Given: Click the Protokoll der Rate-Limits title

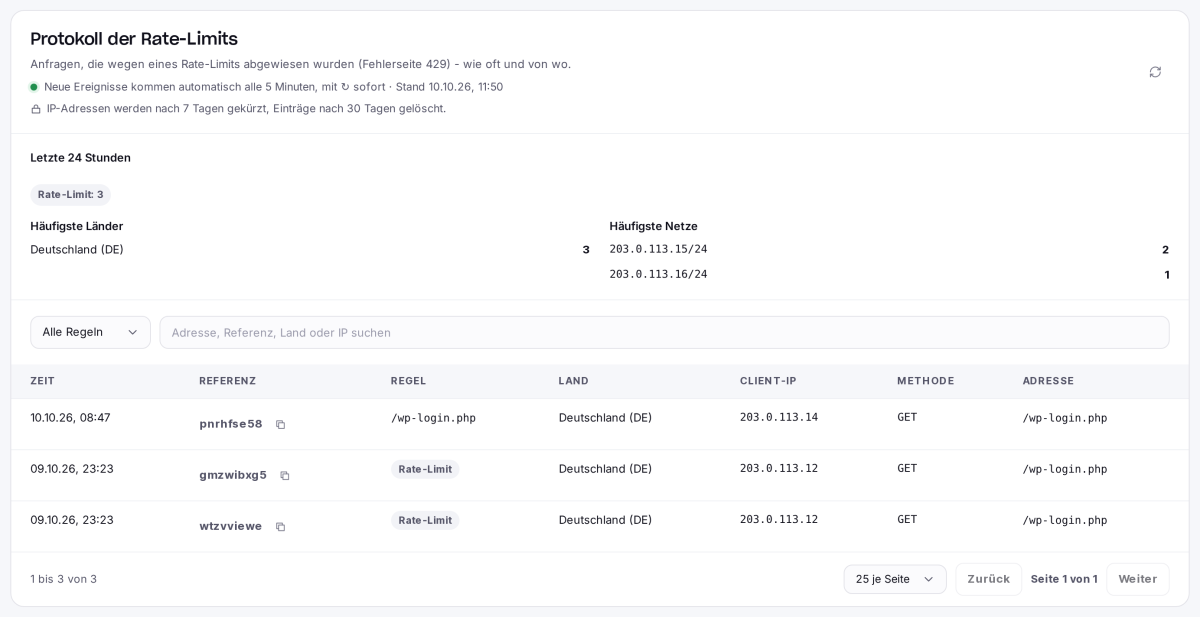Looking at the screenshot, I should (134, 39).
